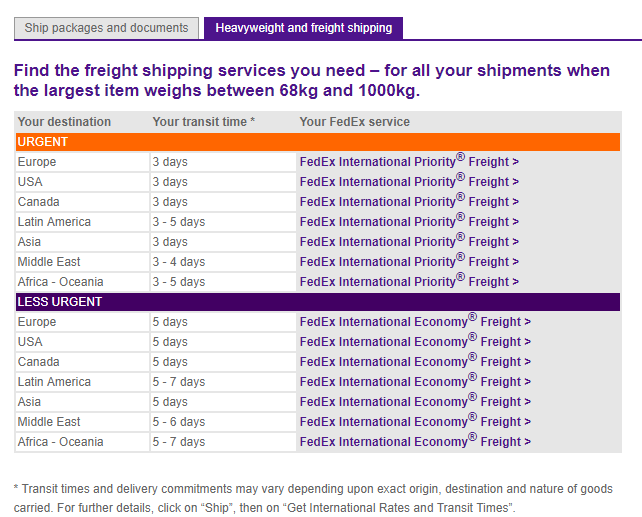Open Priority Freight link for urgent Europe

[x=409, y=162]
